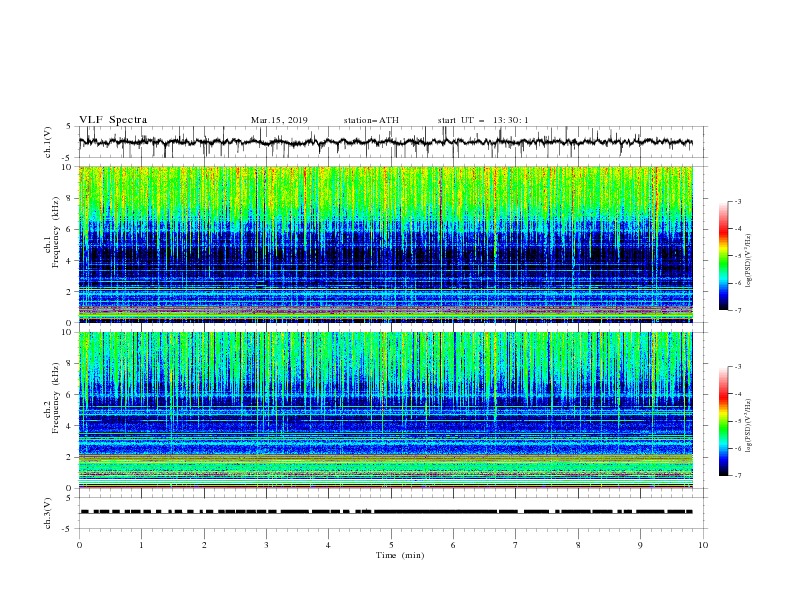
Task: Click inside the ch.1 spectrogram panel
Action: 385,244
